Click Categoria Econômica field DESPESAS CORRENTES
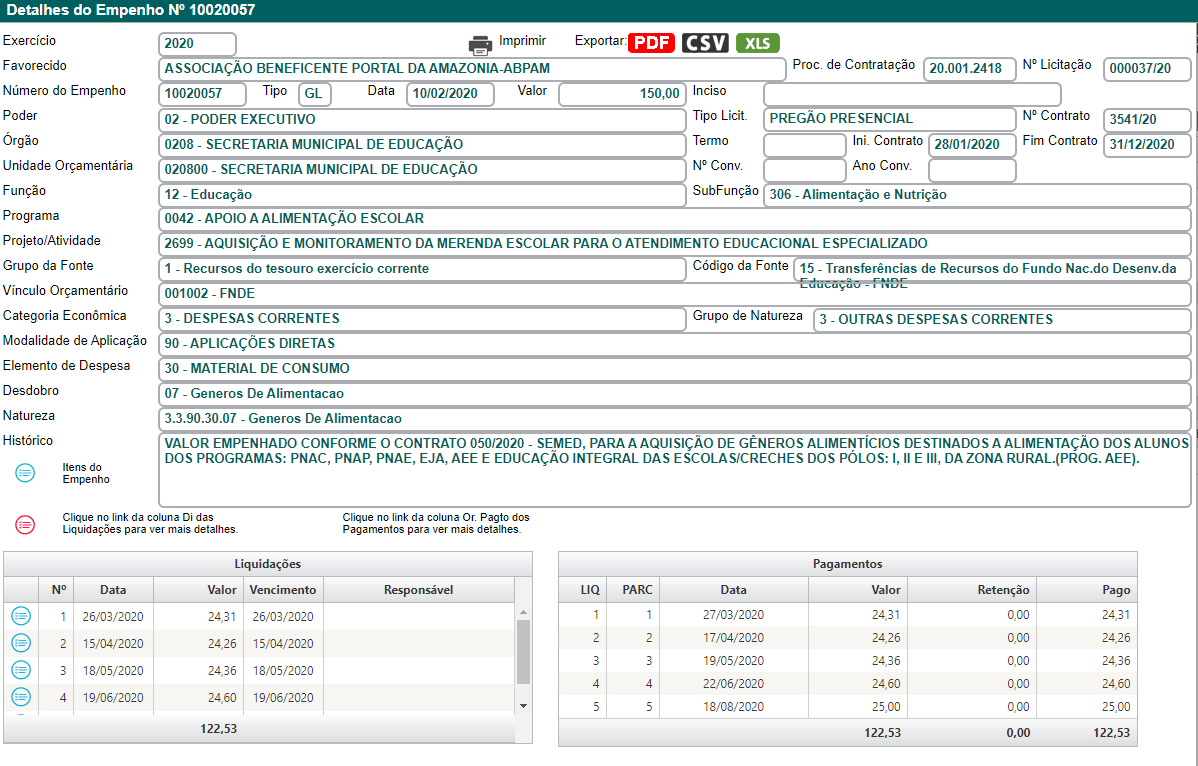This screenshot has width=1198, height=766. click(422, 318)
